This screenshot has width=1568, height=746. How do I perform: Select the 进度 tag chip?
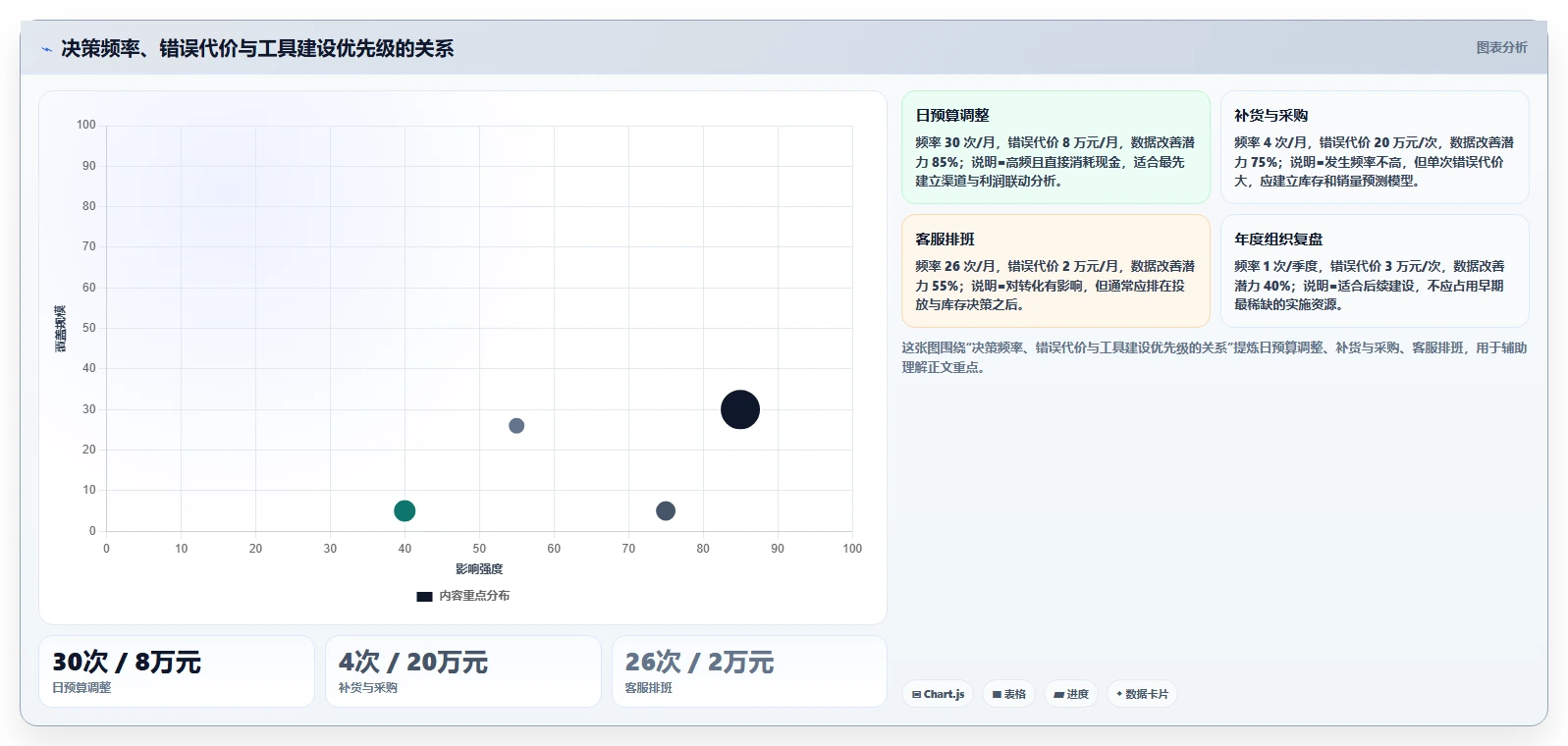click(1071, 694)
